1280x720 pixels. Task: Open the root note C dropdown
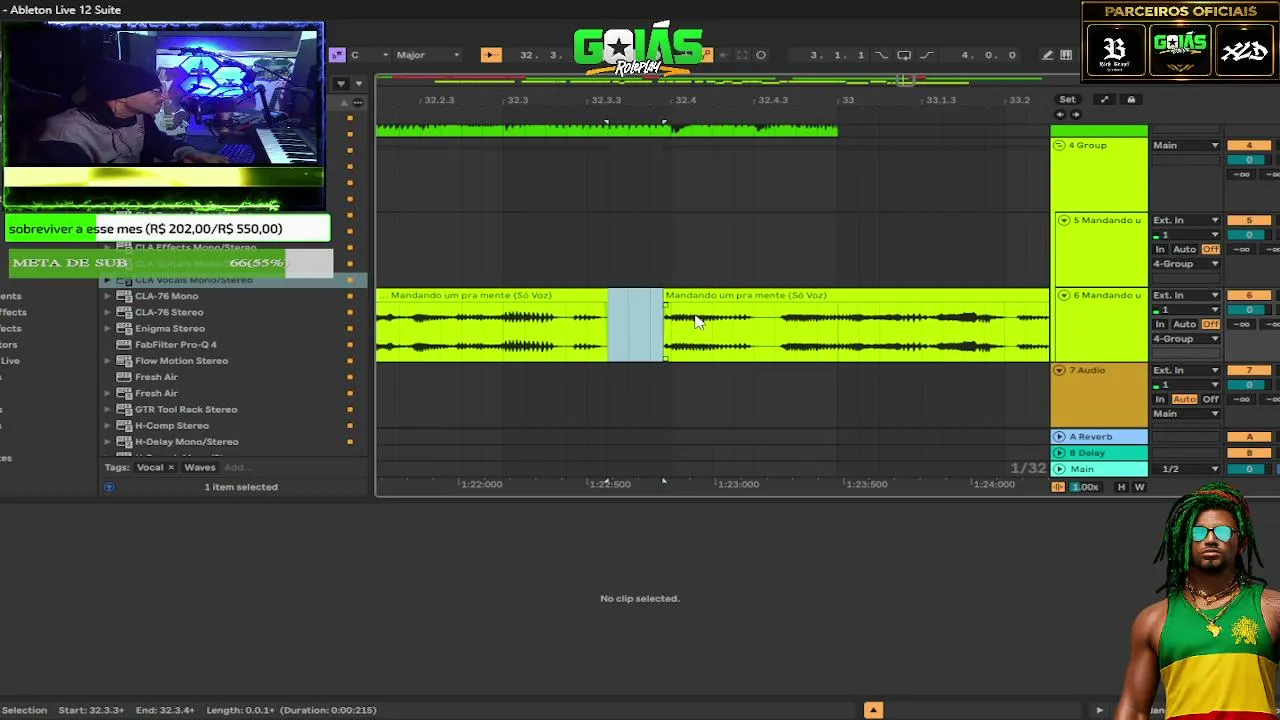[368, 55]
